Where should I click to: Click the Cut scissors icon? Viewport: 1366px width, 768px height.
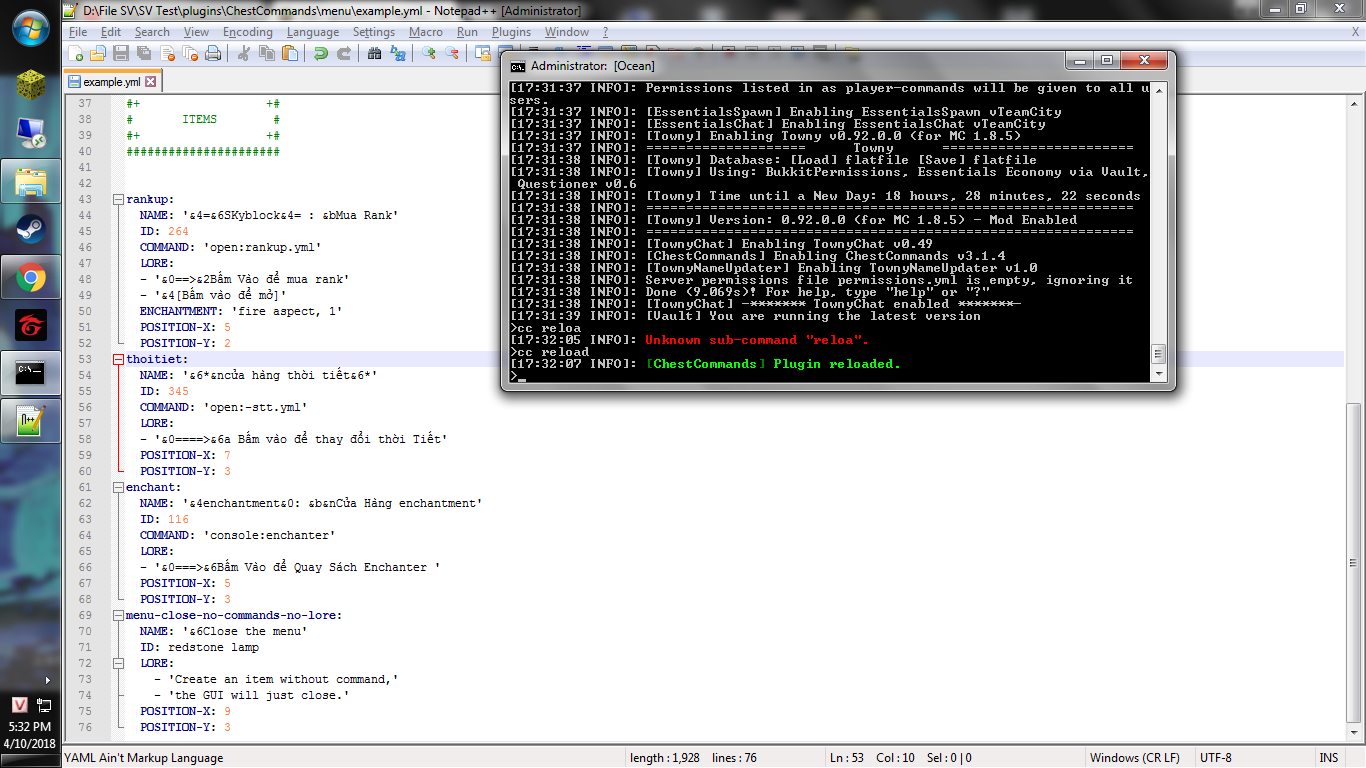pyautogui.click(x=243, y=54)
